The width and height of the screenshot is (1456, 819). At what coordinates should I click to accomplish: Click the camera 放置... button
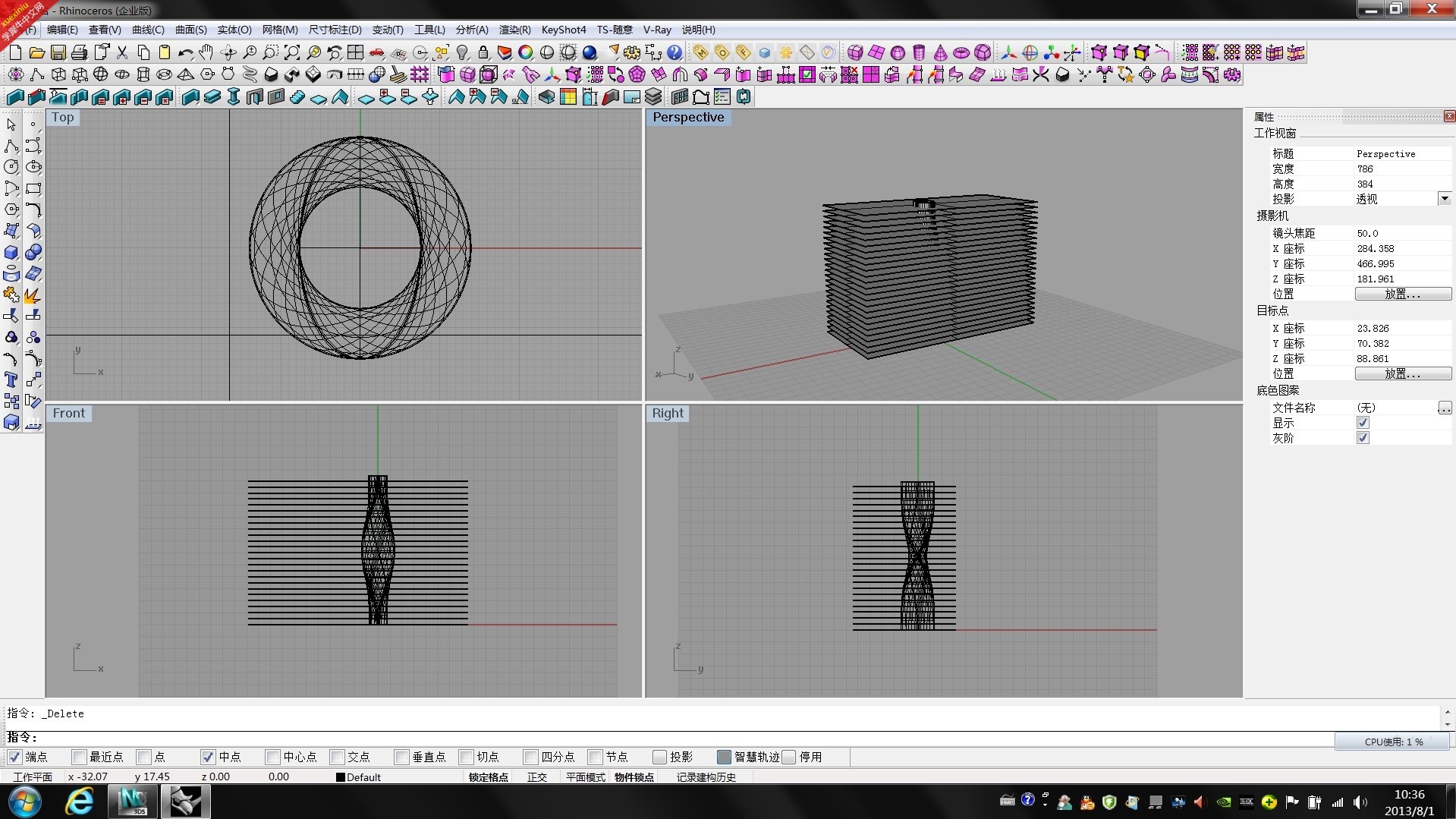1403,294
